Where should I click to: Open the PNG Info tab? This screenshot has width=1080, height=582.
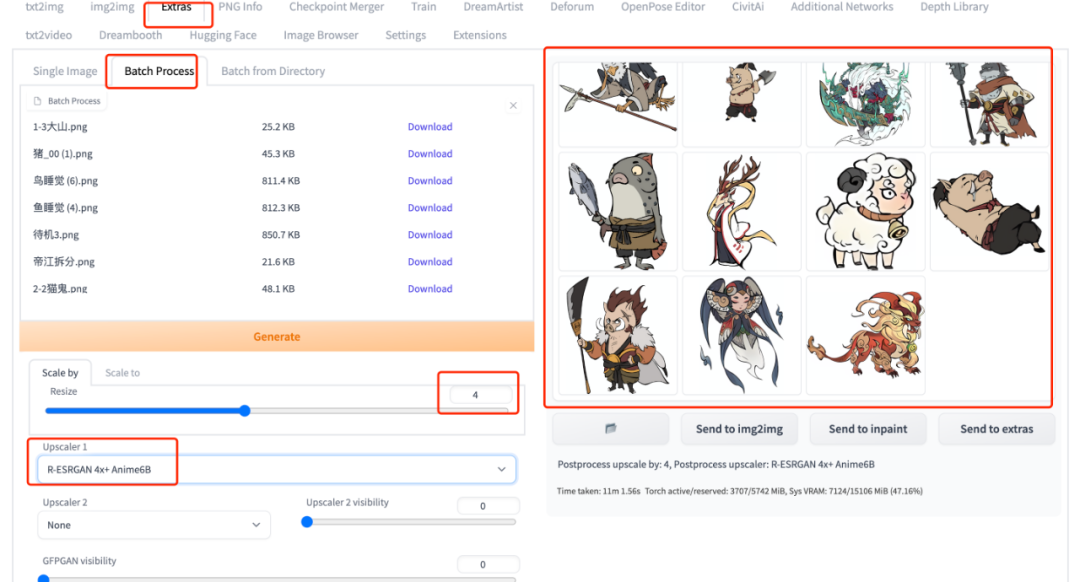click(240, 7)
